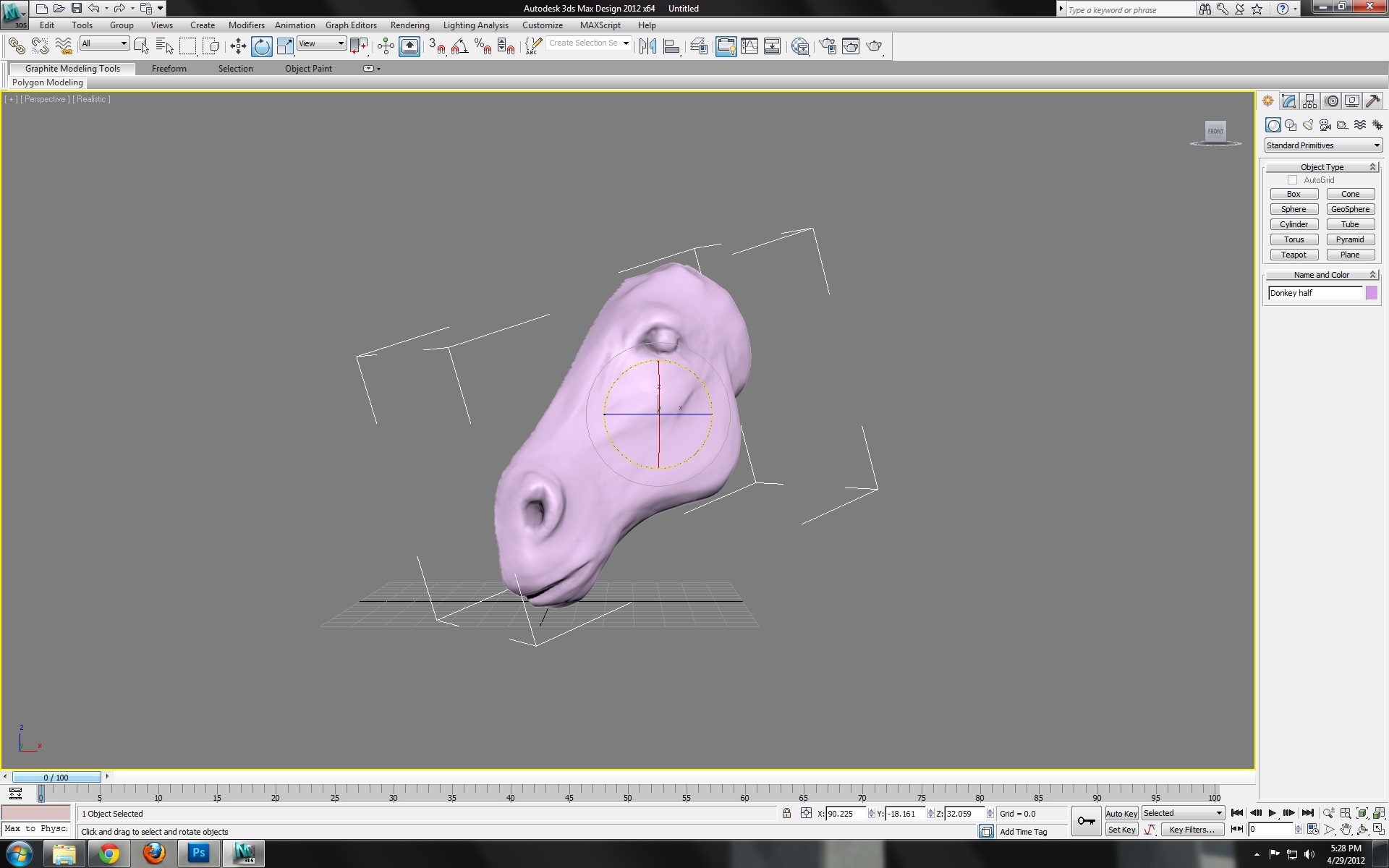
Task: Click the Select and Rotate tool icon
Action: click(261, 46)
